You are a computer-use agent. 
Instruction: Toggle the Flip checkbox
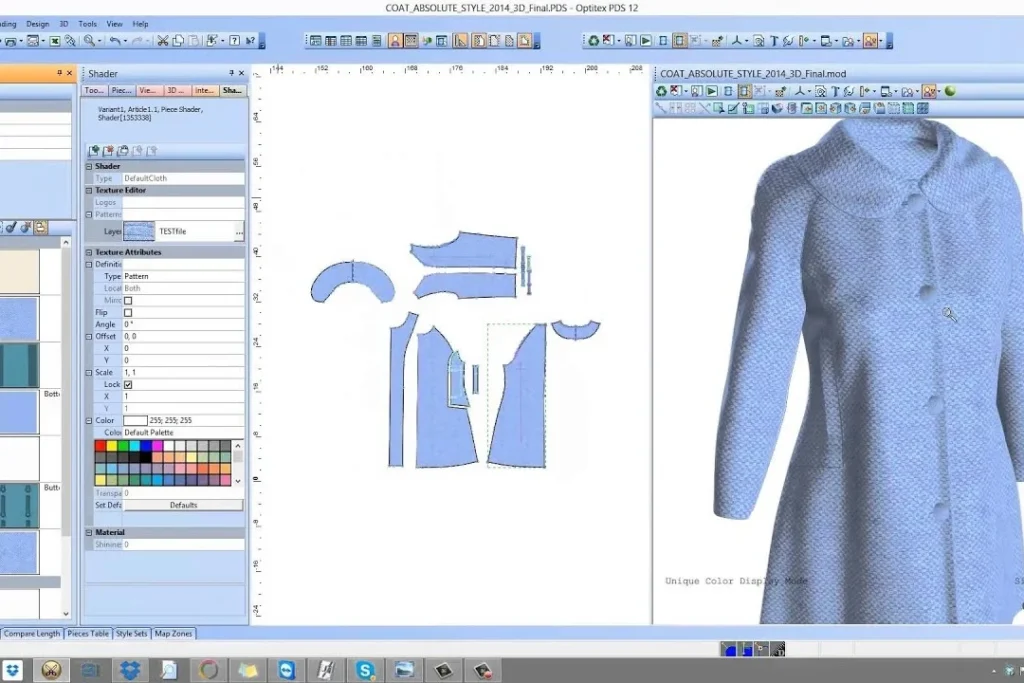point(128,312)
